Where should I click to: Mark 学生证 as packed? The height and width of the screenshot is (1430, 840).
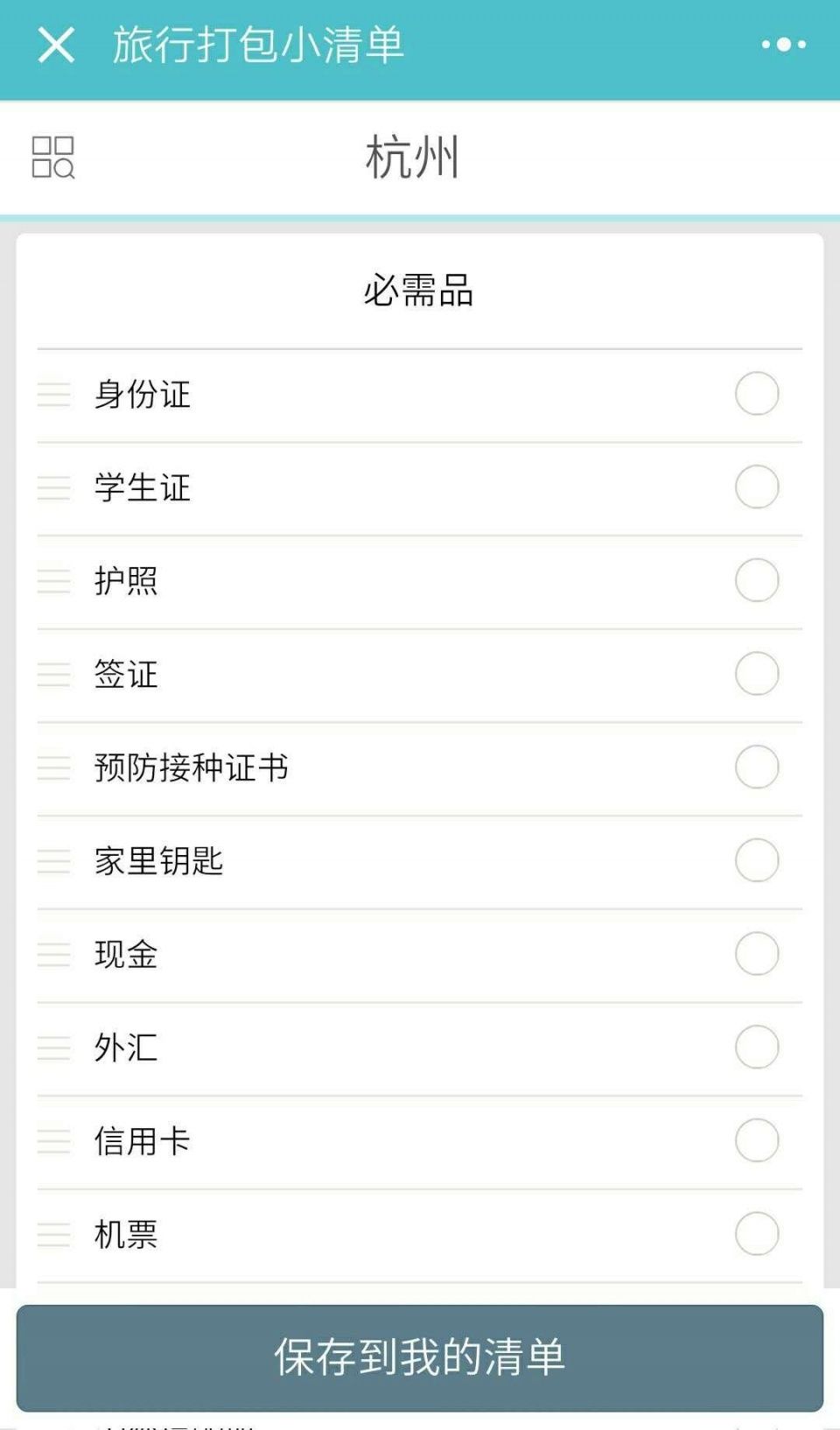pos(757,487)
